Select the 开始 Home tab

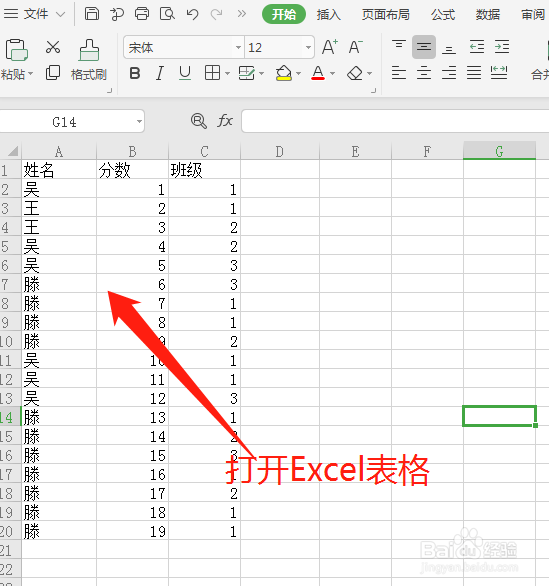click(284, 14)
